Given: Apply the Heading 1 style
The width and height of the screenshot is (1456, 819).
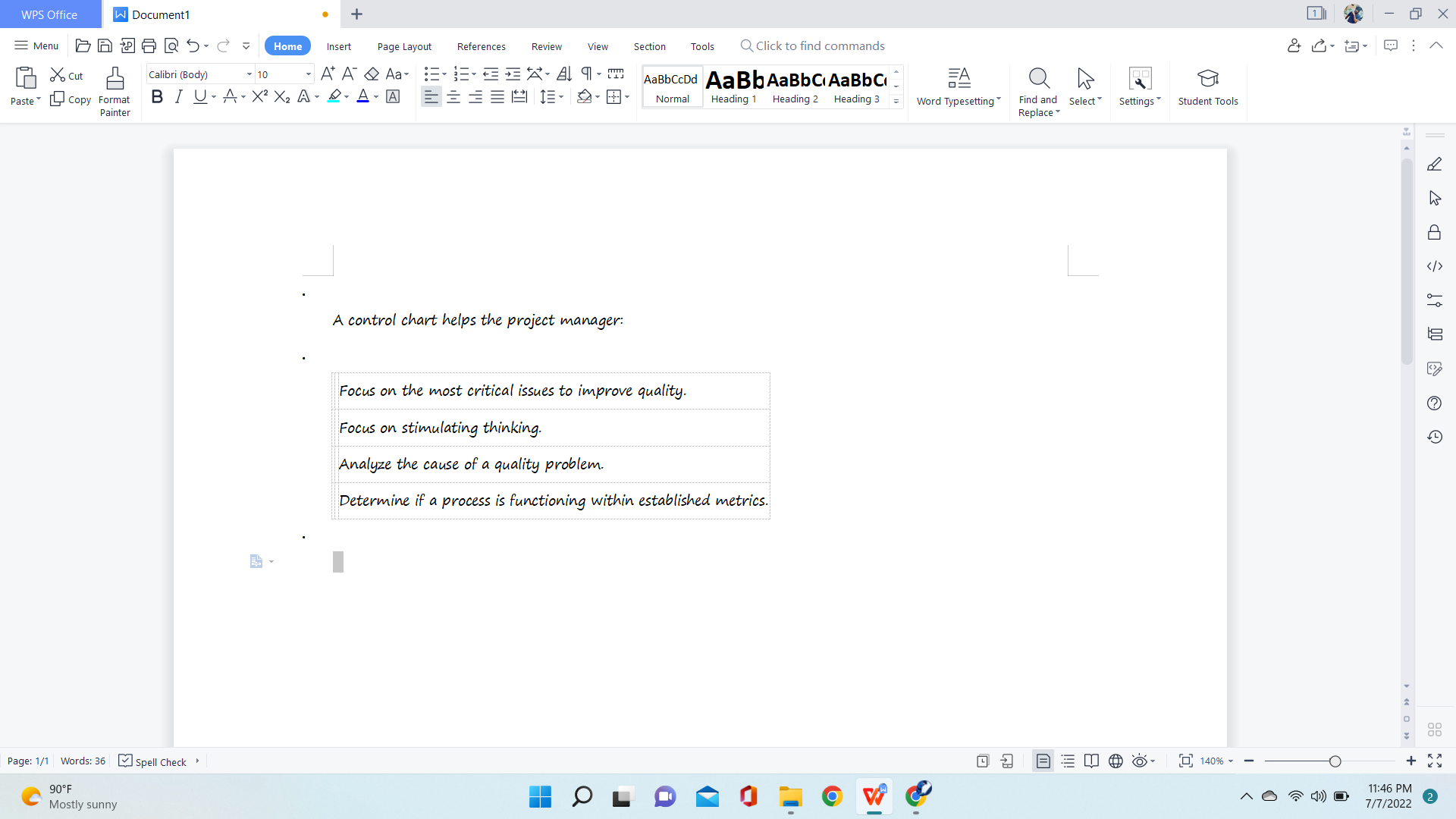Looking at the screenshot, I should pyautogui.click(x=733, y=86).
